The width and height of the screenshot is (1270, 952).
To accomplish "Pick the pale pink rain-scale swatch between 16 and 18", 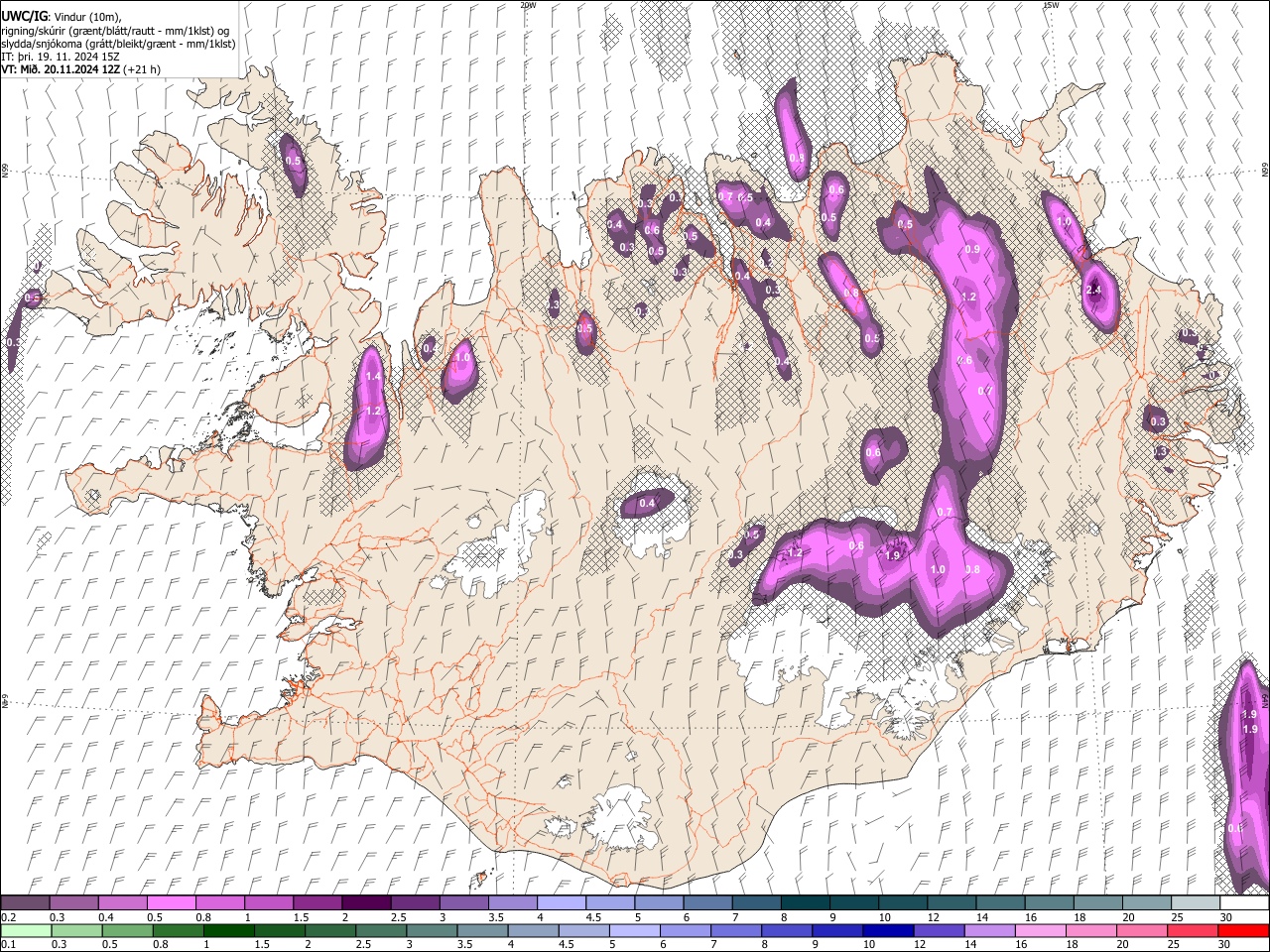I will pos(1040,931).
